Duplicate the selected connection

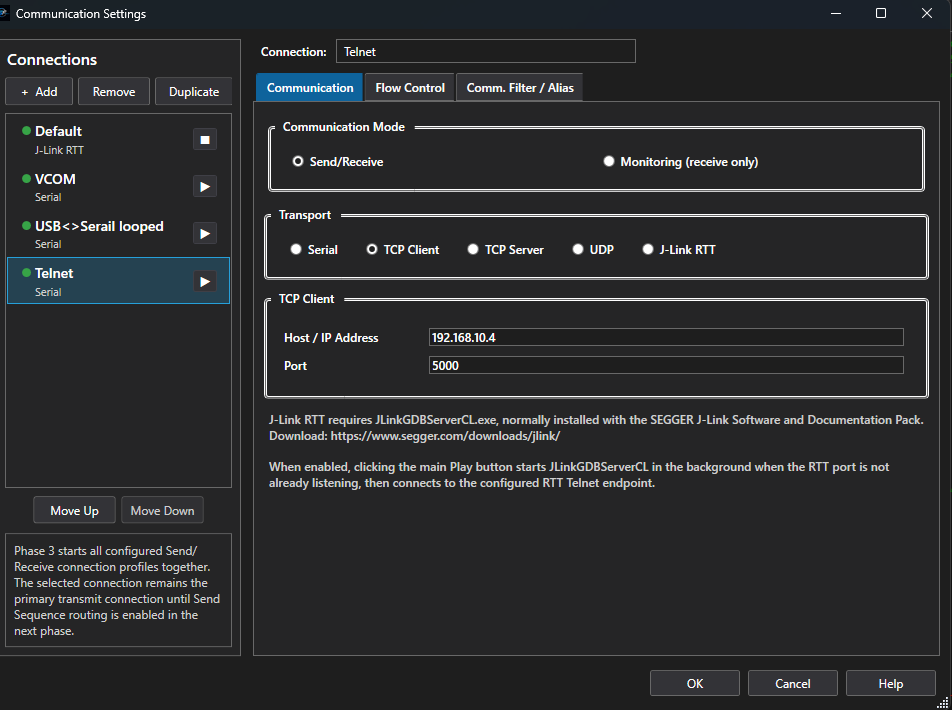click(x=194, y=92)
